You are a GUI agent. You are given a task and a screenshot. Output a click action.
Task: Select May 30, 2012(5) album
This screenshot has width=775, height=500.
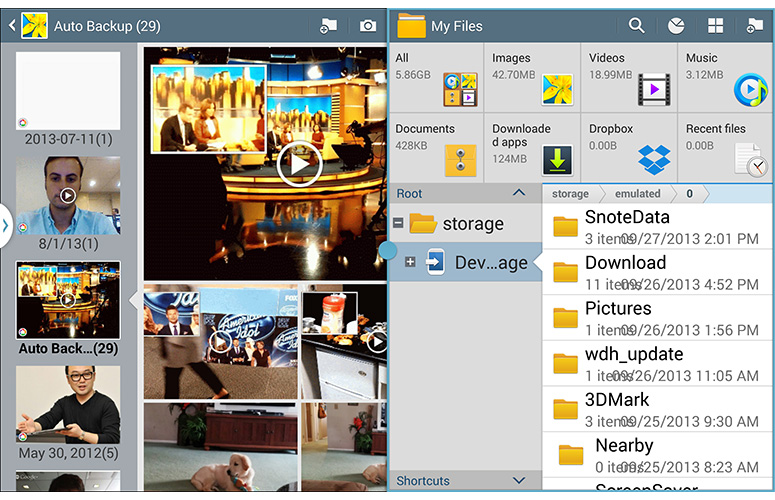[68, 413]
